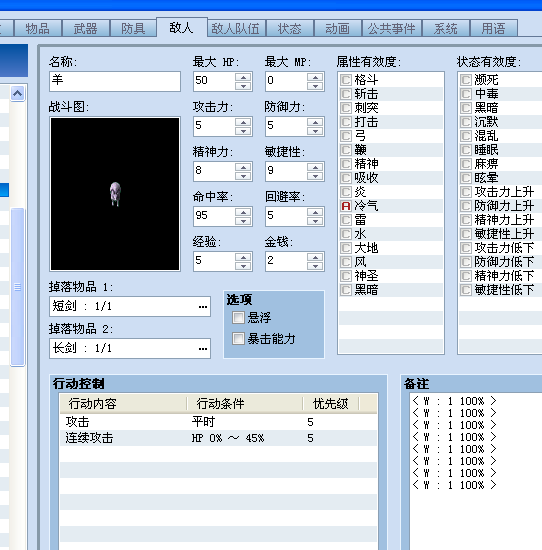The height and width of the screenshot is (550, 542).
Task: Toggle 麻痹 state efficiency rank
Action: click(x=466, y=164)
